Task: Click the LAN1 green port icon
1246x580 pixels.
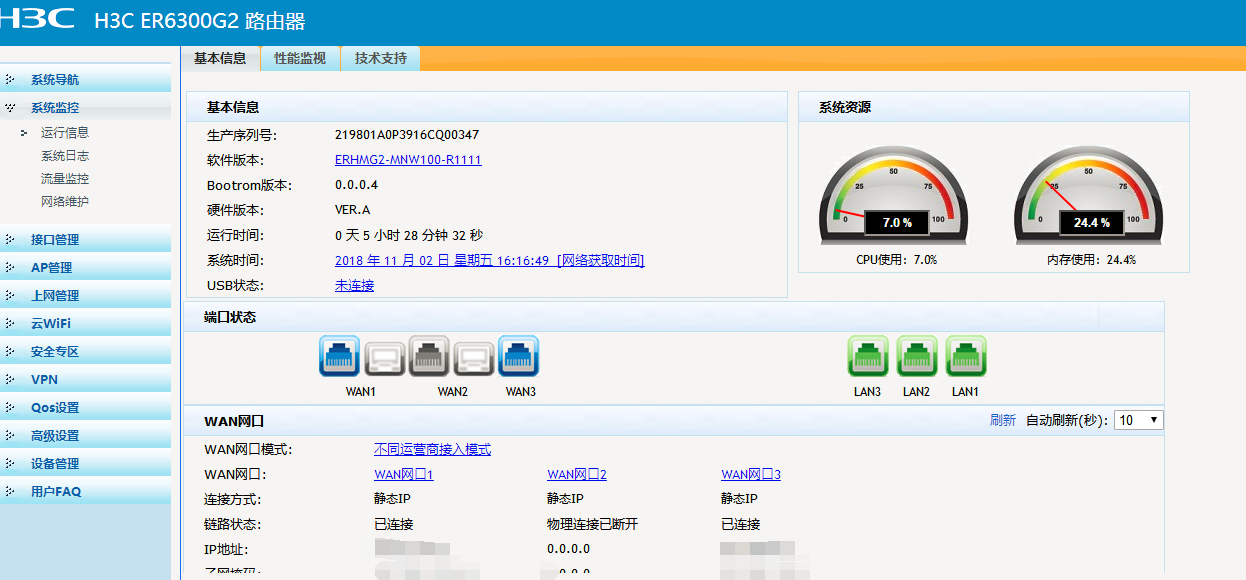Action: pyautogui.click(x=966, y=356)
